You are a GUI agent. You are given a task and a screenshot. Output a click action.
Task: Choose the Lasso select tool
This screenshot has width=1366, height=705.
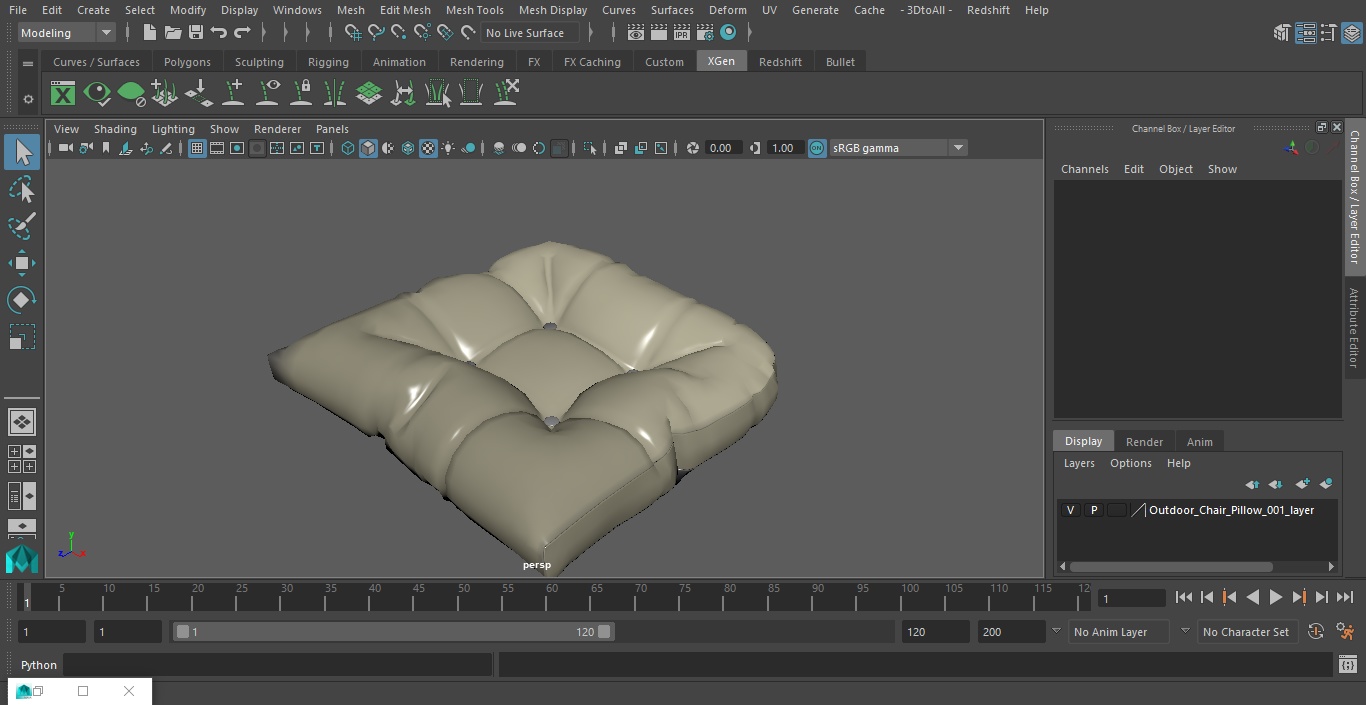coord(21,190)
